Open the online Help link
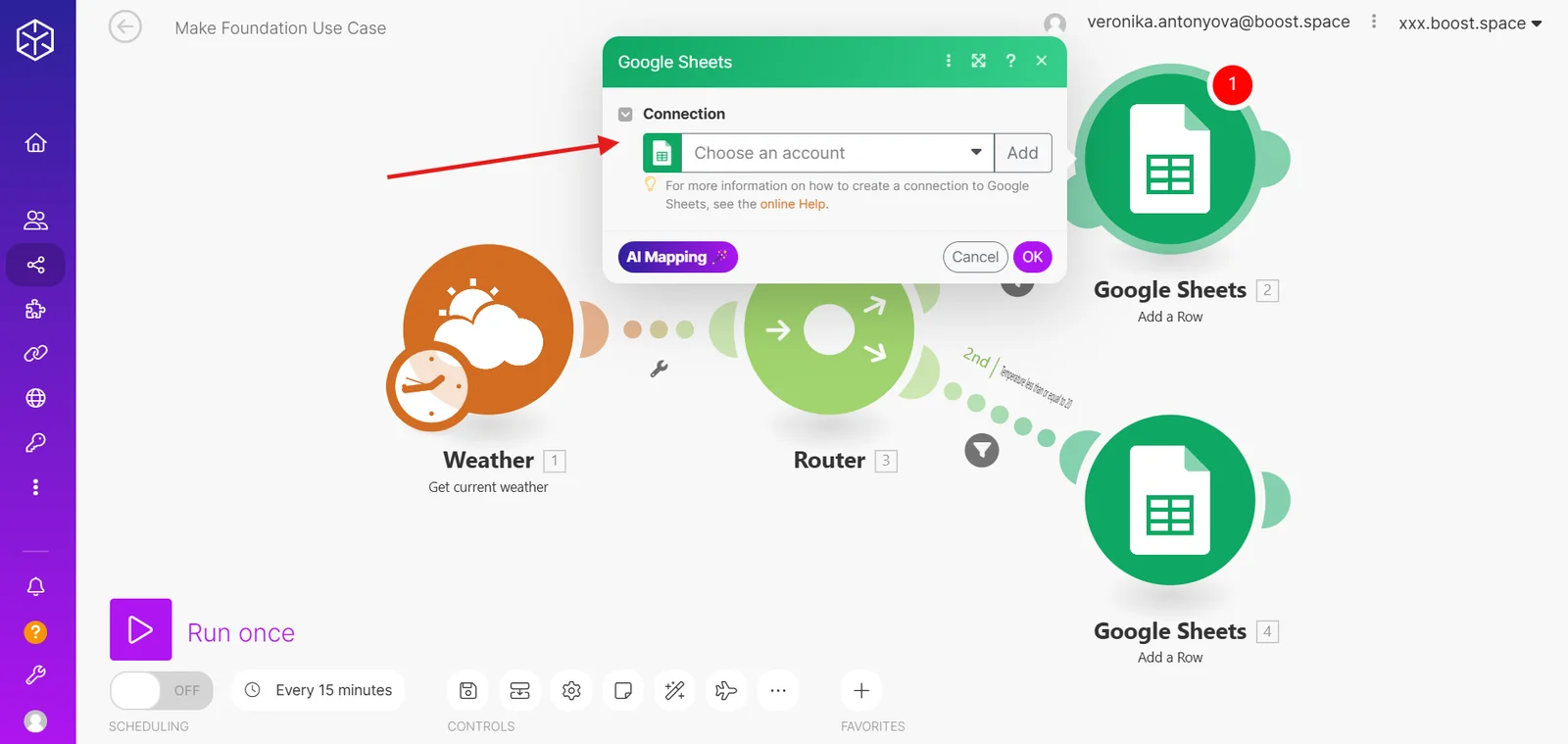The height and width of the screenshot is (744, 1568). 793,204
